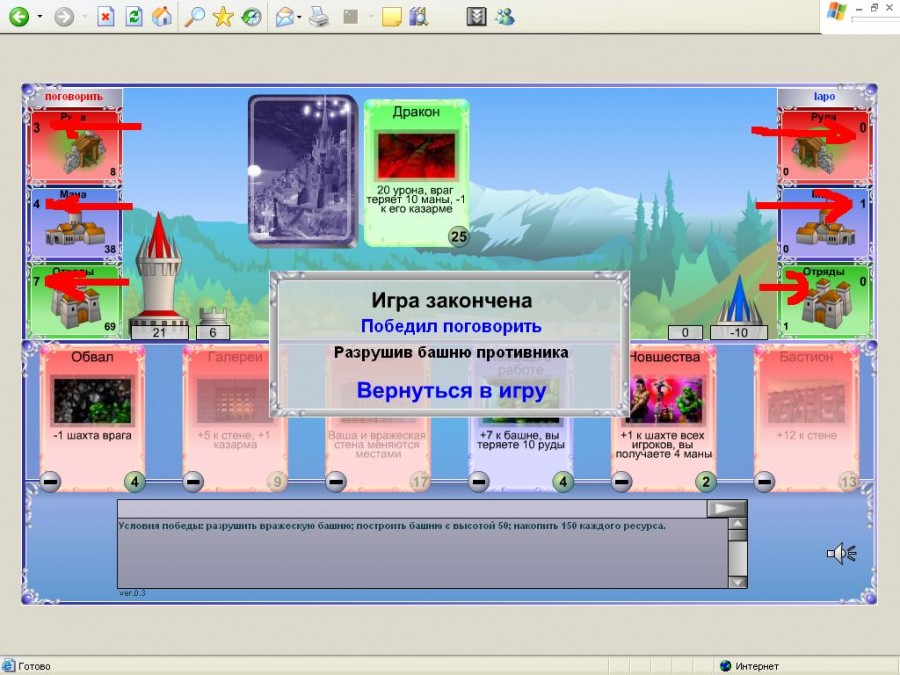Click the Дракон card on the table
Viewport: 900px width, 675px height.
pyautogui.click(x=416, y=170)
